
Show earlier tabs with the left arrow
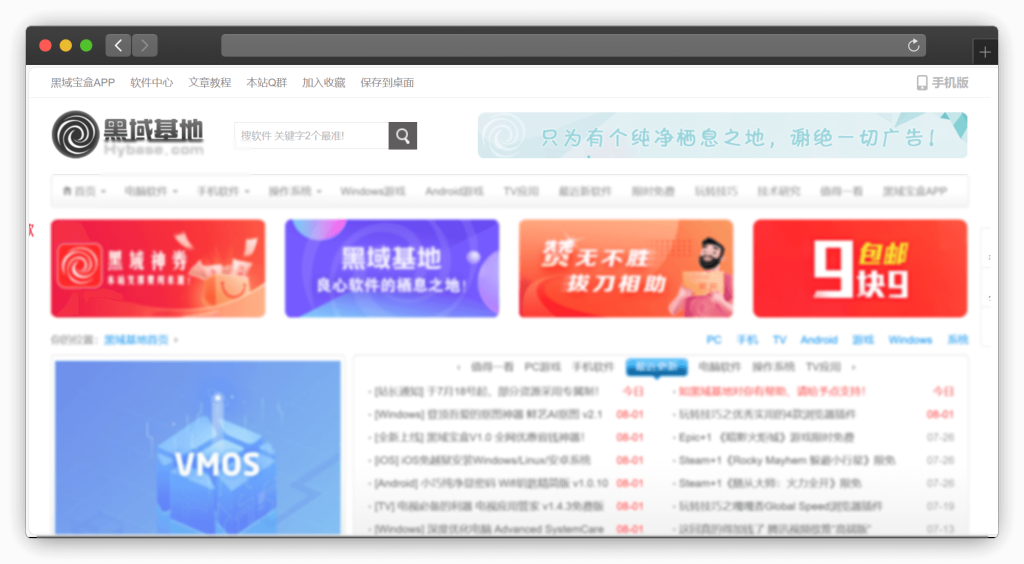click(458, 367)
